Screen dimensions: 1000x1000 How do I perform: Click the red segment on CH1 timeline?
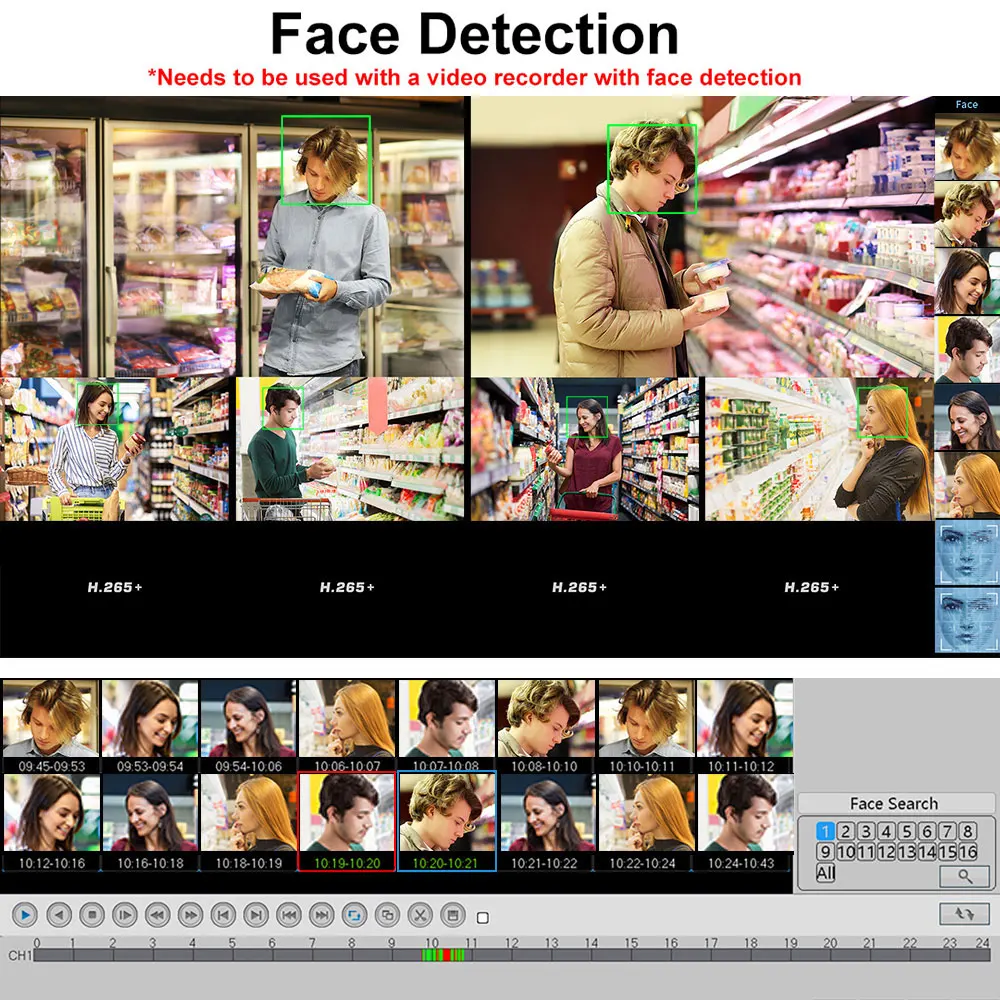tap(447, 955)
